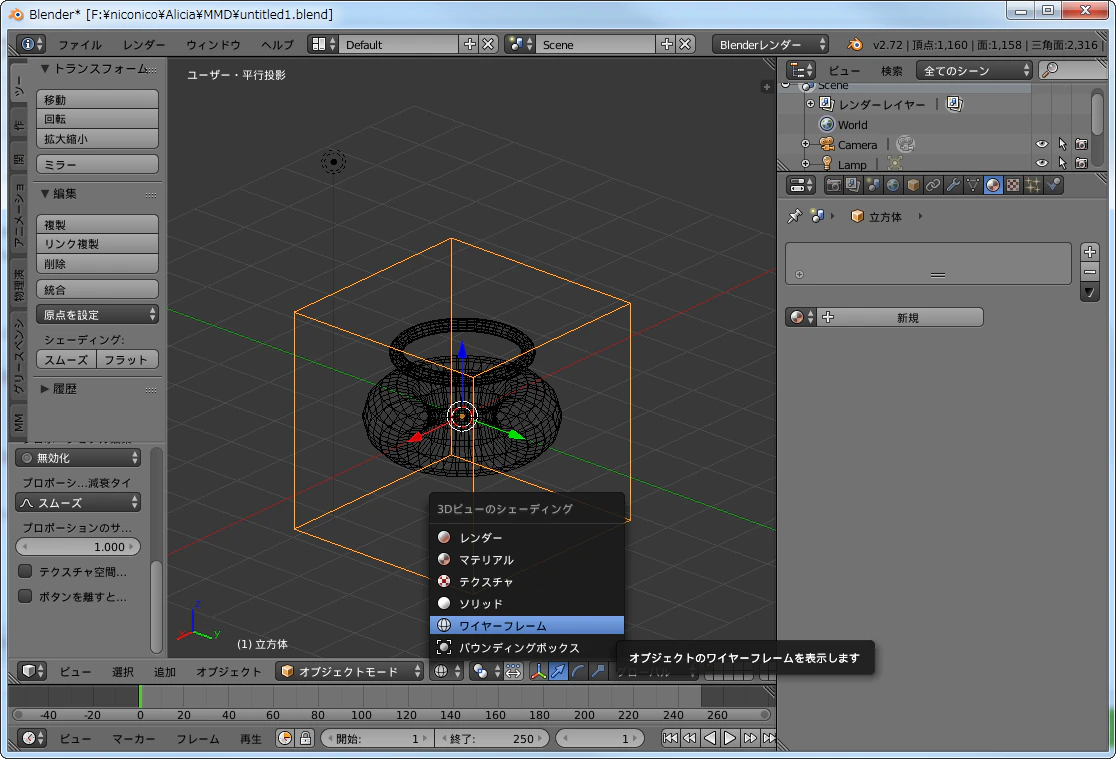
Task: Open the Constraints properties tab chain icon
Action: (933, 186)
